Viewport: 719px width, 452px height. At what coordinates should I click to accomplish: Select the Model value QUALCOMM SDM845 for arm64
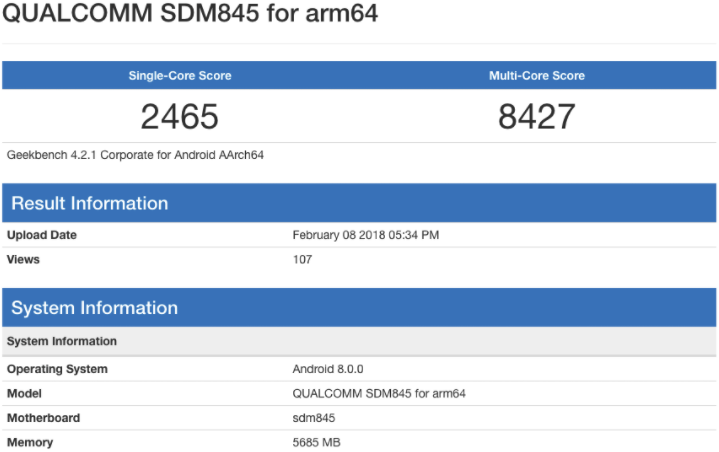pyautogui.click(x=379, y=393)
